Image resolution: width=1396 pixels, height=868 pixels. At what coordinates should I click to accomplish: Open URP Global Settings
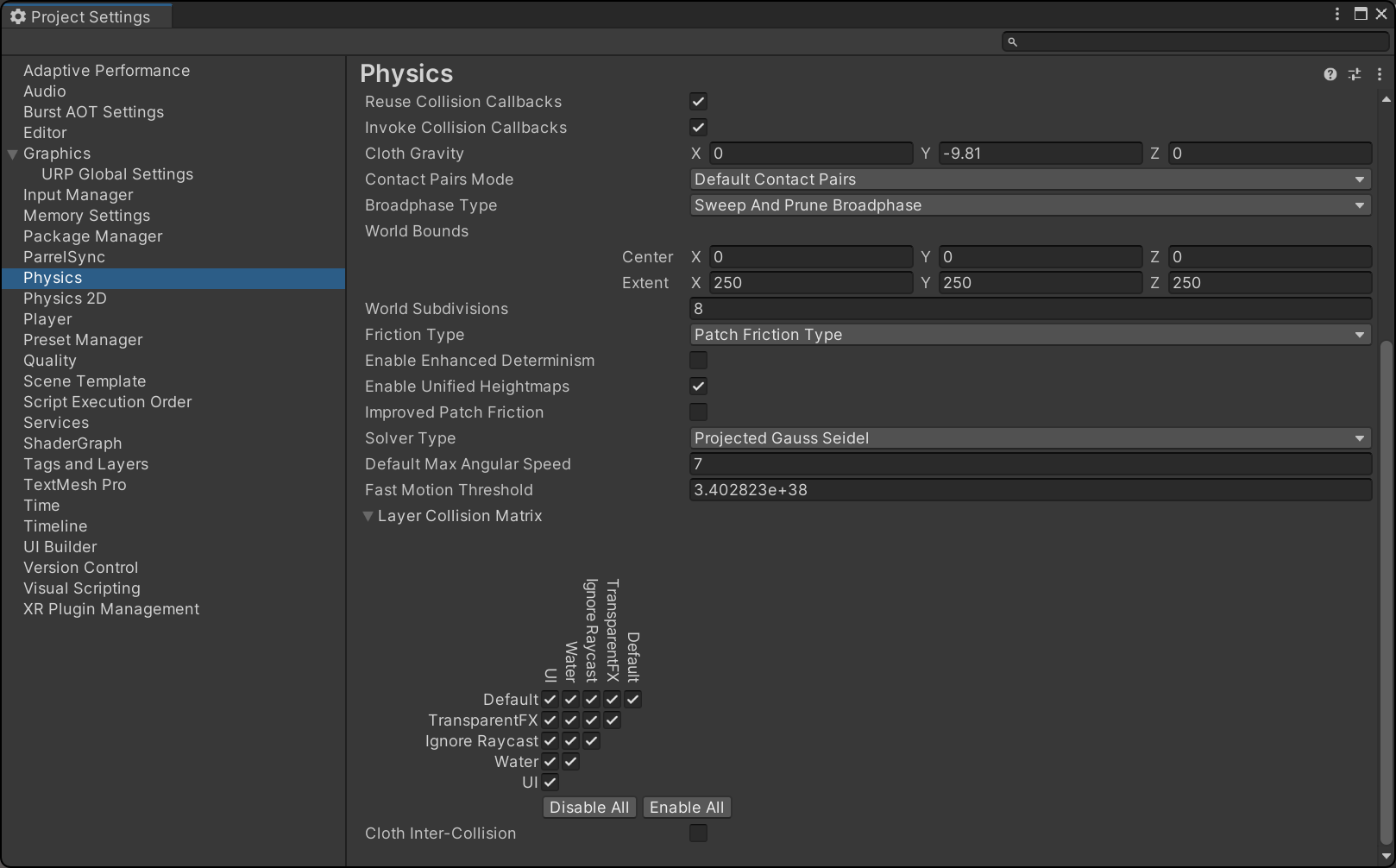(117, 174)
